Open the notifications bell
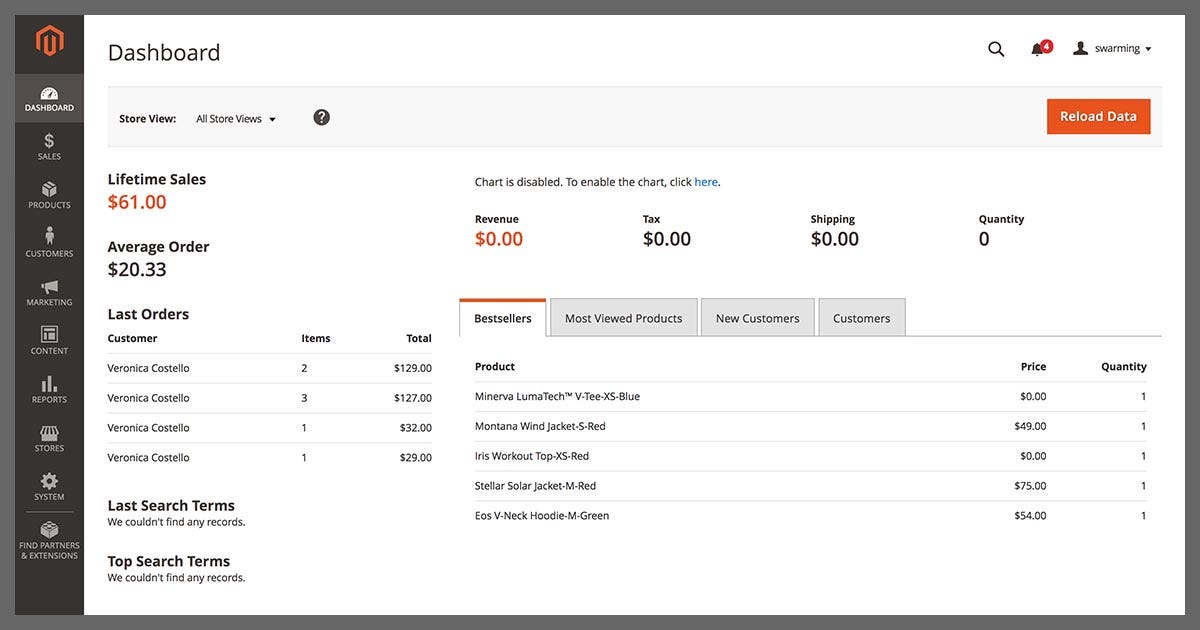The height and width of the screenshot is (630, 1200). point(1038,49)
